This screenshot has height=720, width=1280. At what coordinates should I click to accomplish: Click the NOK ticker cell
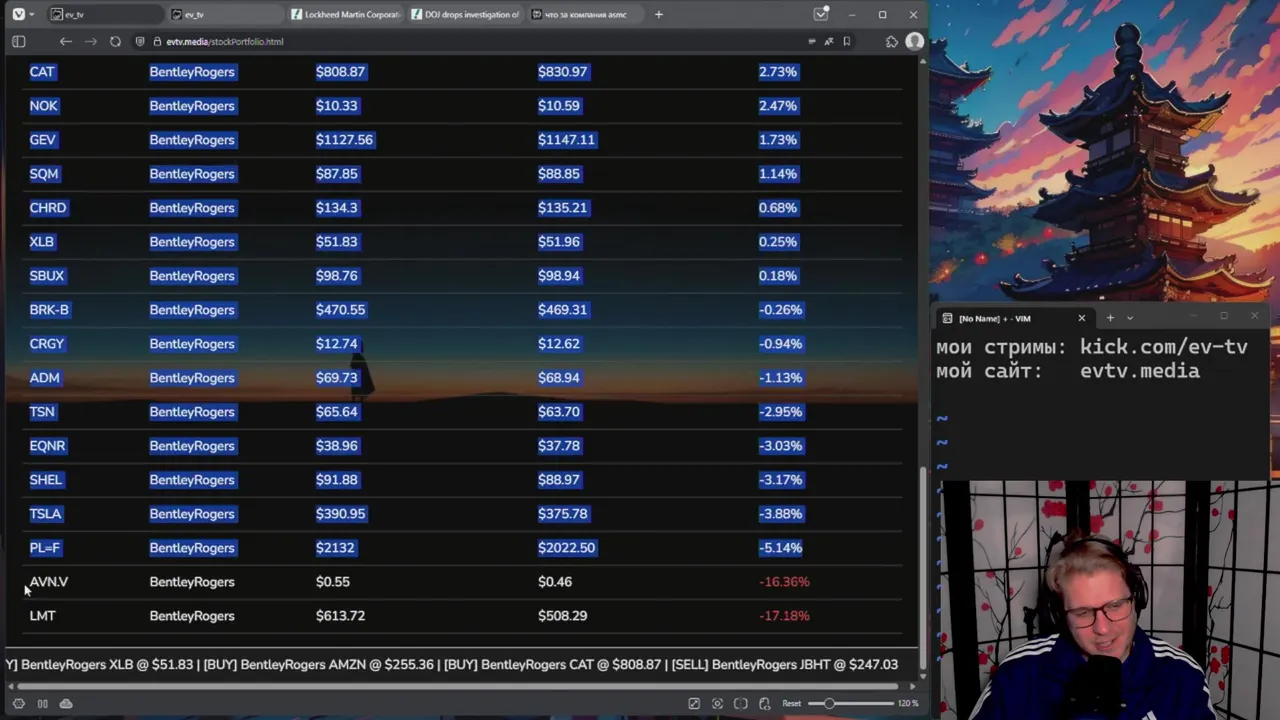44,106
